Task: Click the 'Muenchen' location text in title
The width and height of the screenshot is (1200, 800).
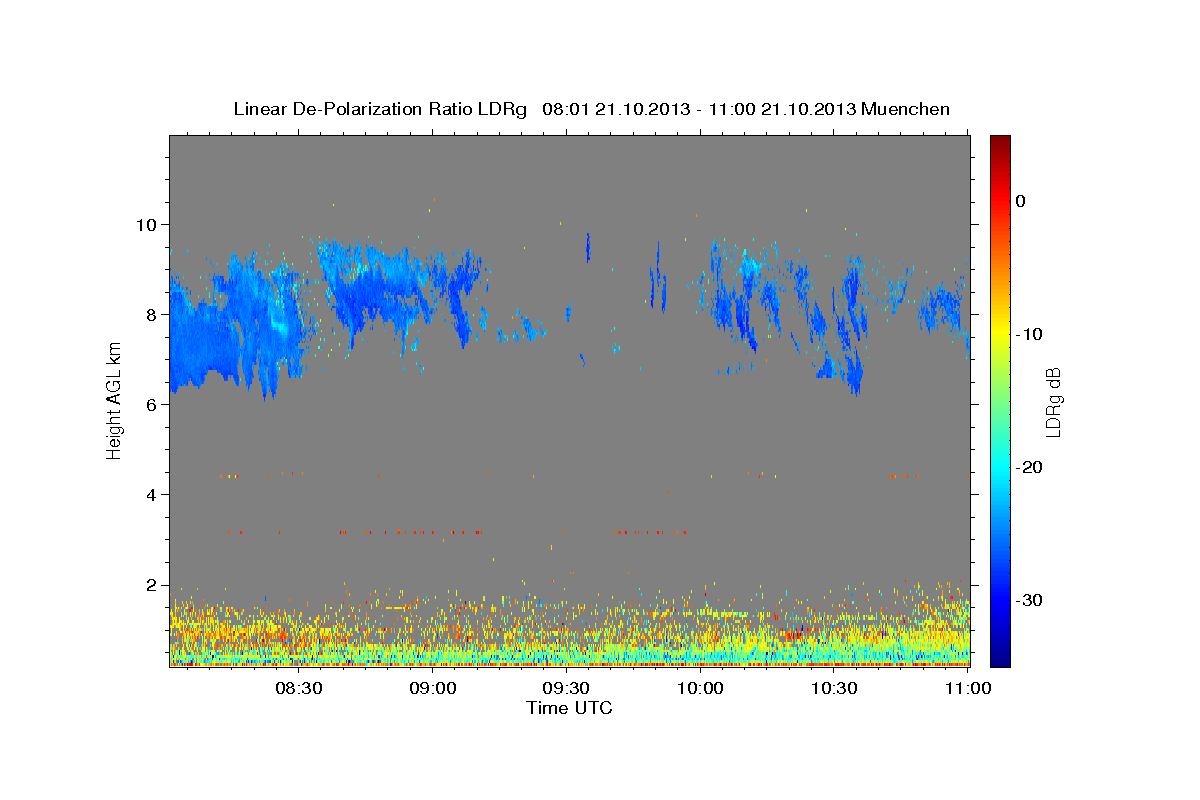Action: pos(908,109)
